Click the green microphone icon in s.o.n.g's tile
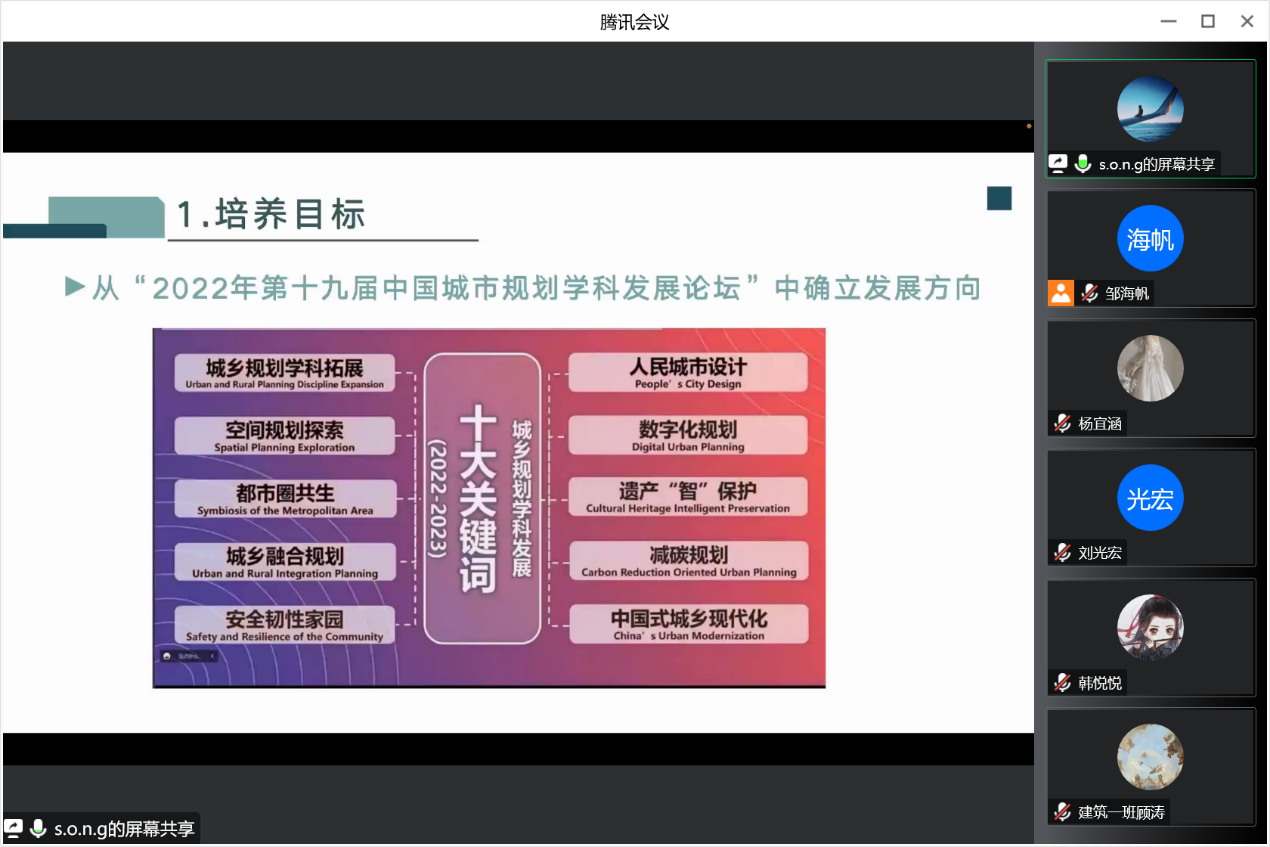Screen dimensions: 1270x847 [1082, 164]
